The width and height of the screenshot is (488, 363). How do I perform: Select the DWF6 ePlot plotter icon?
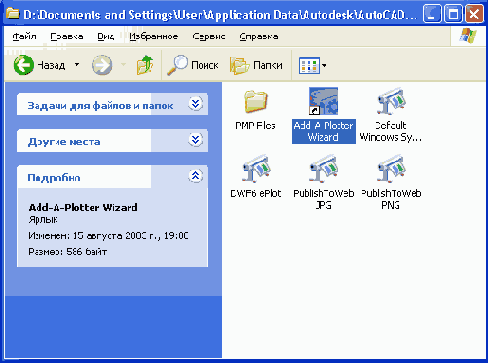tap(256, 168)
